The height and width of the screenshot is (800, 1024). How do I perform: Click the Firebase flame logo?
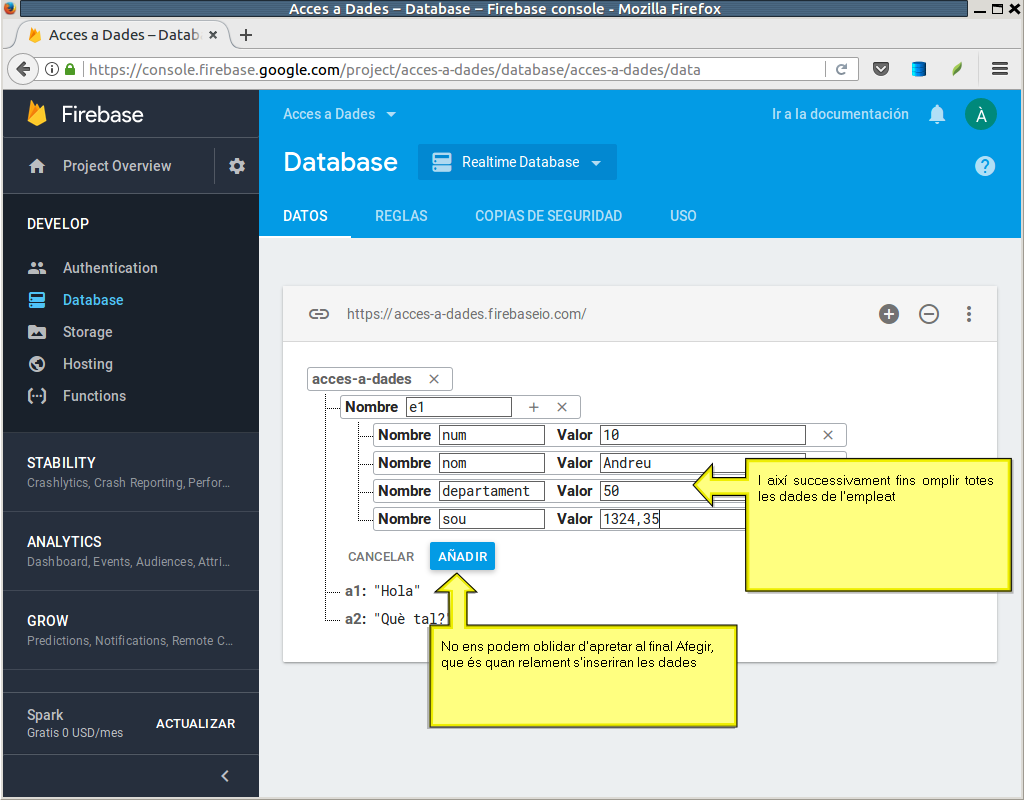pos(37,114)
